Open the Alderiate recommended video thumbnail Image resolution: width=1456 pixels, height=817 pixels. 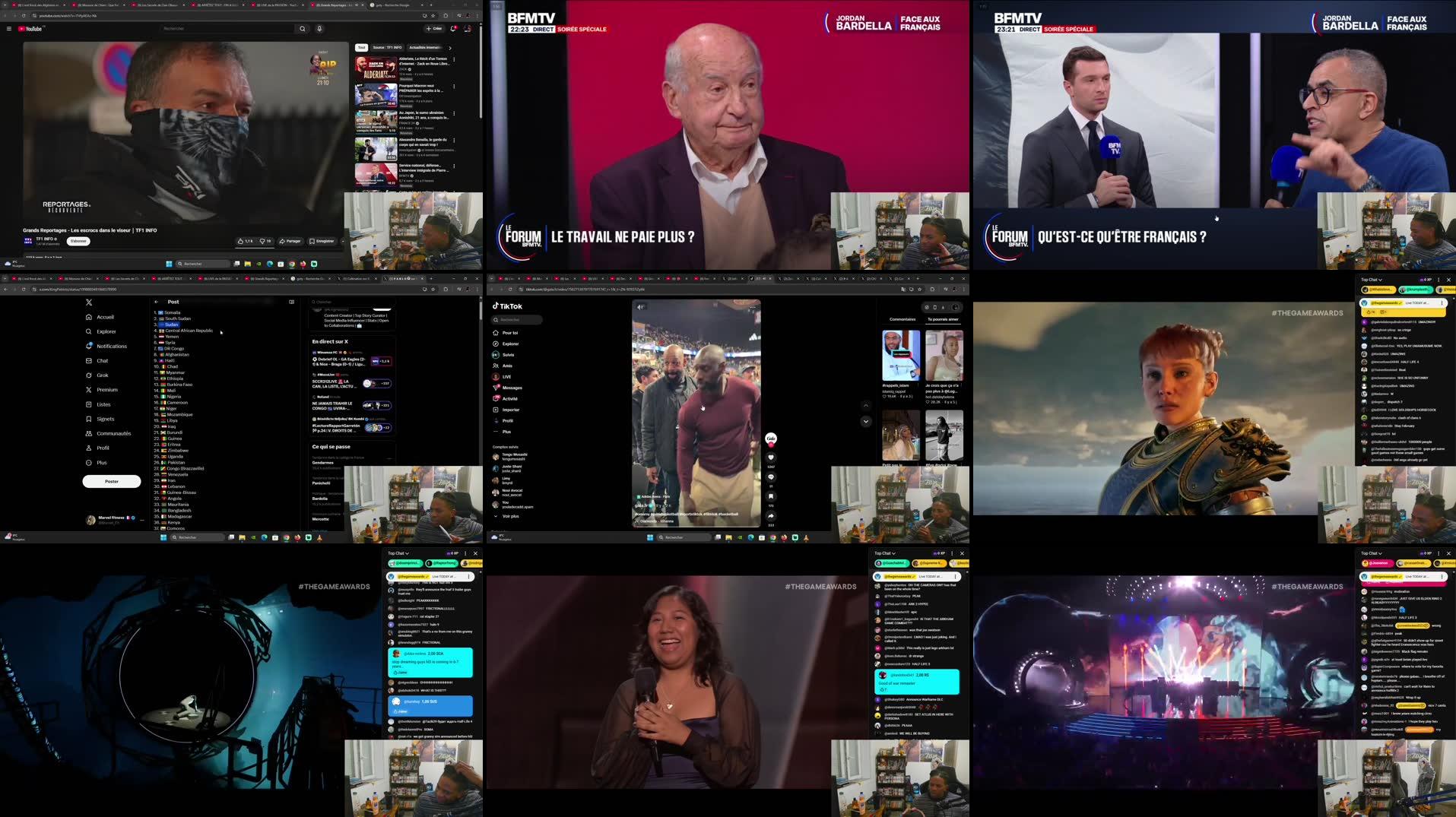[375, 68]
